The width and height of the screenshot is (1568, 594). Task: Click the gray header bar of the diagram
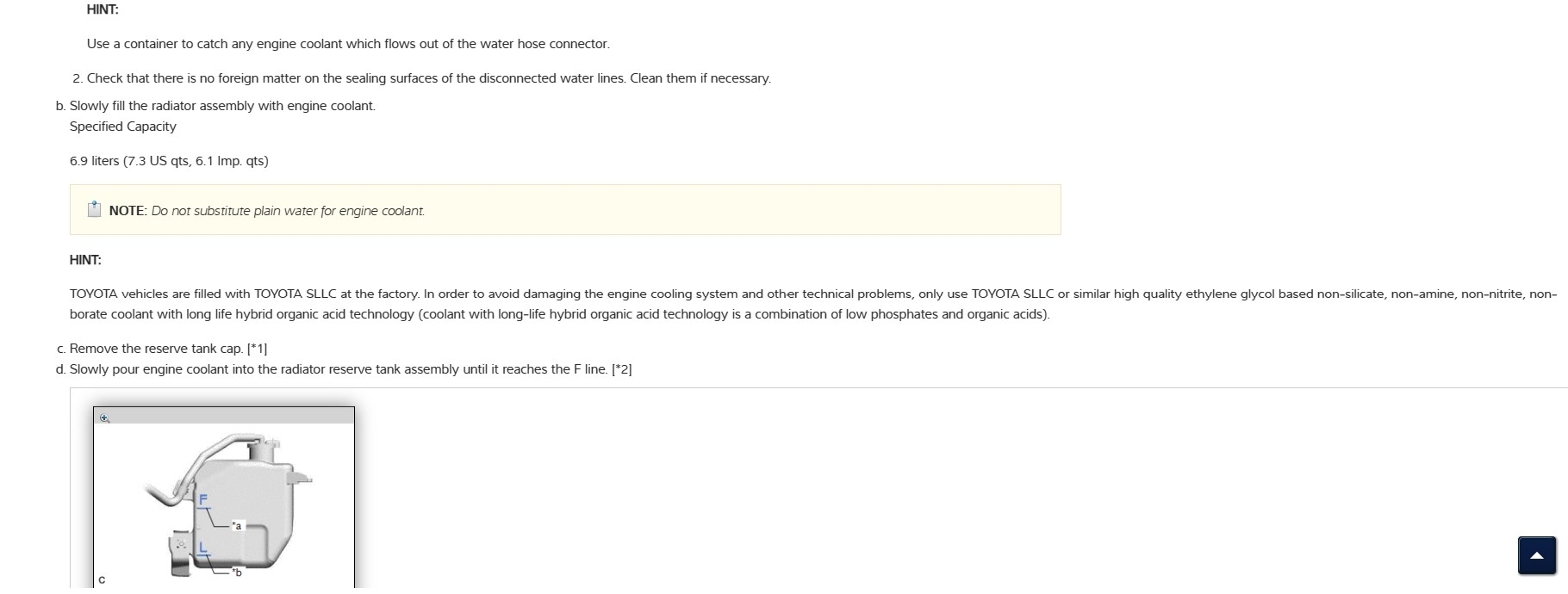(x=224, y=417)
